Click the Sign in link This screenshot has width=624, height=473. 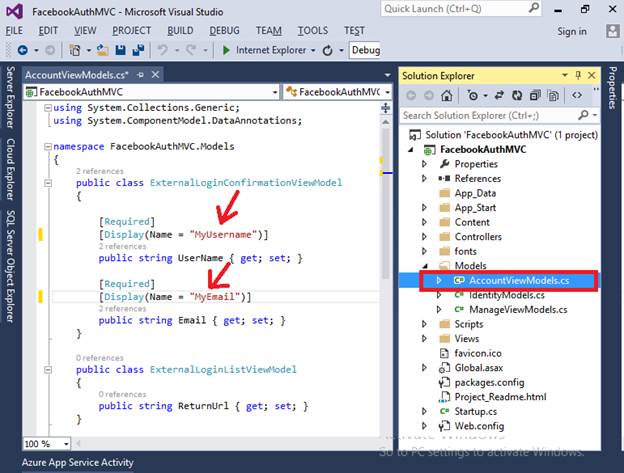(572, 31)
